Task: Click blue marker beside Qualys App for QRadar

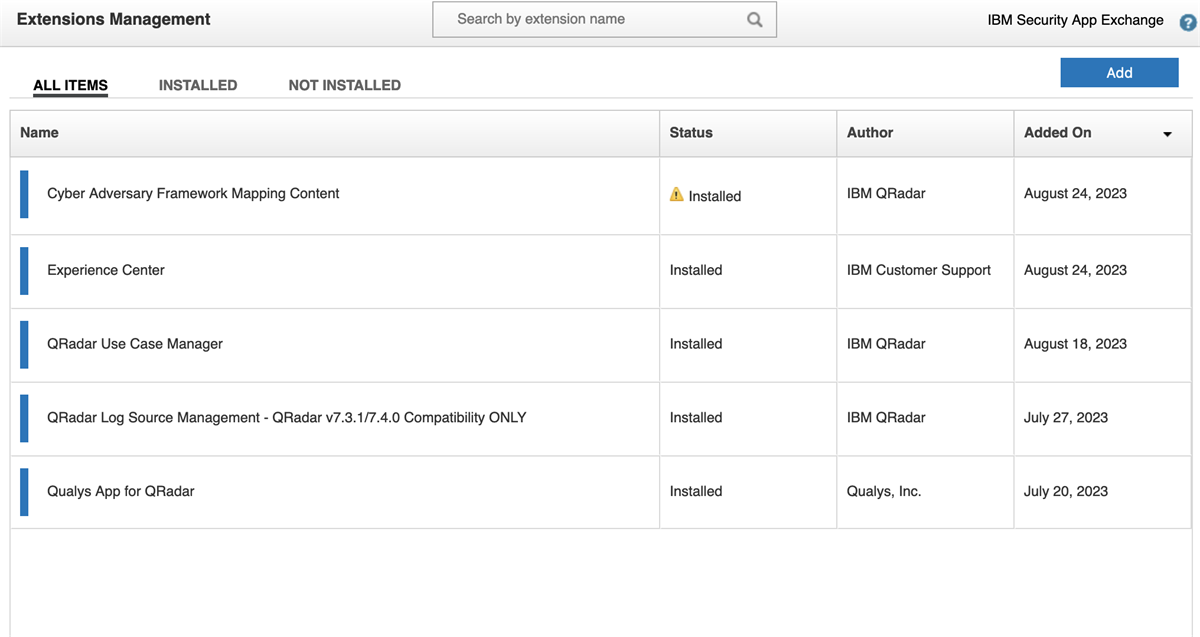Action: (24, 492)
